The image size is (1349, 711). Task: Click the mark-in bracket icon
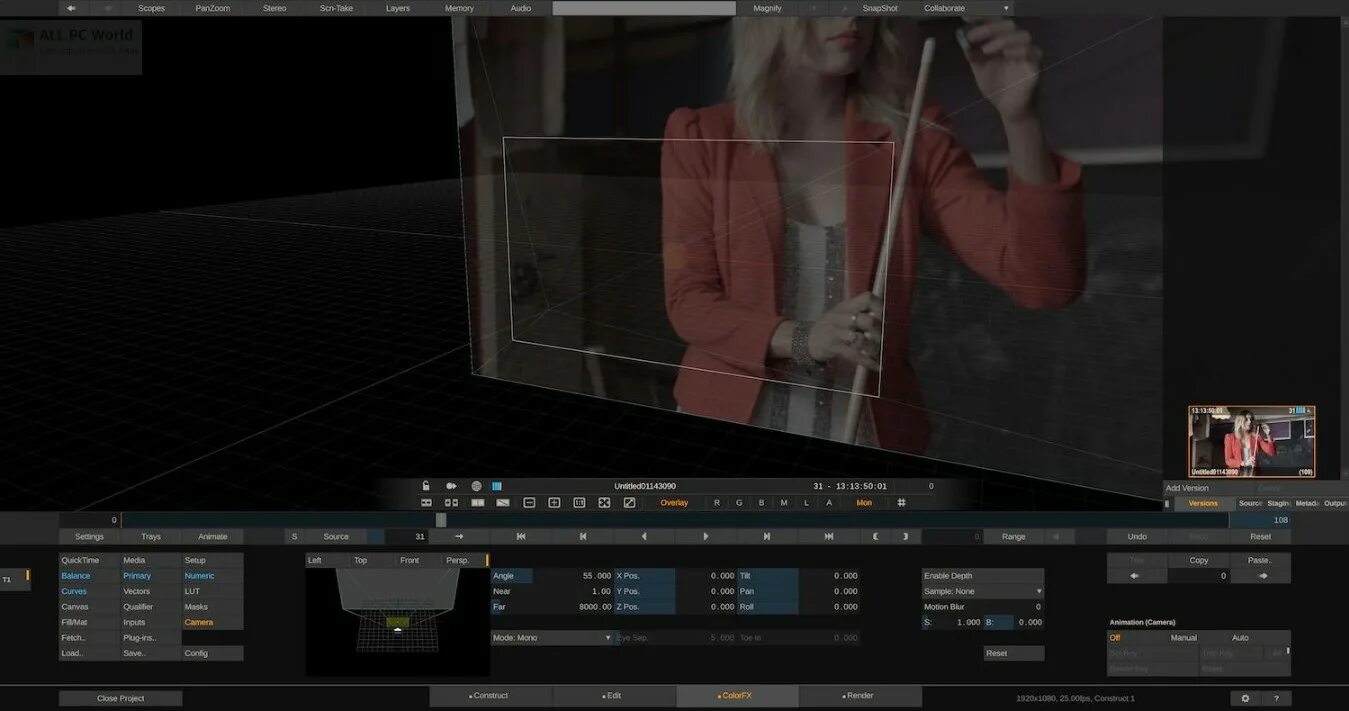point(876,537)
